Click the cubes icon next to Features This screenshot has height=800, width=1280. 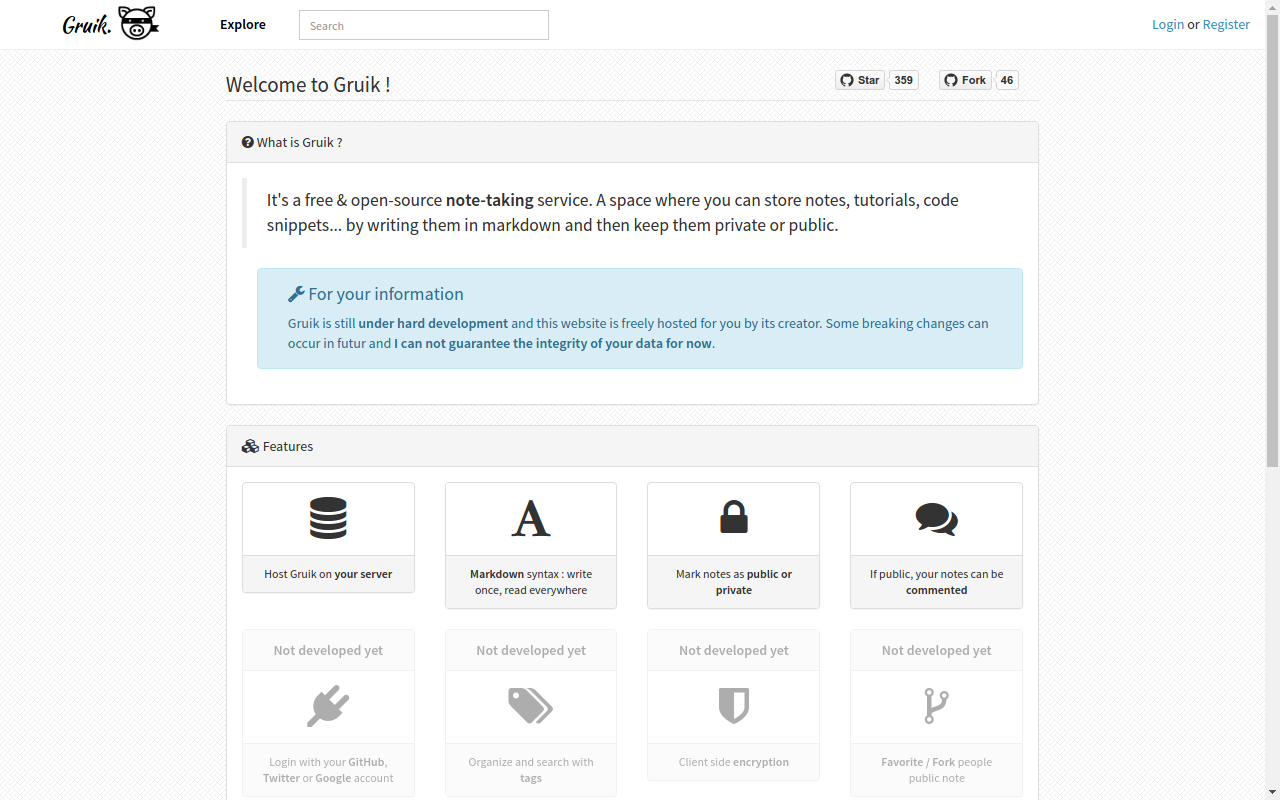click(250, 446)
